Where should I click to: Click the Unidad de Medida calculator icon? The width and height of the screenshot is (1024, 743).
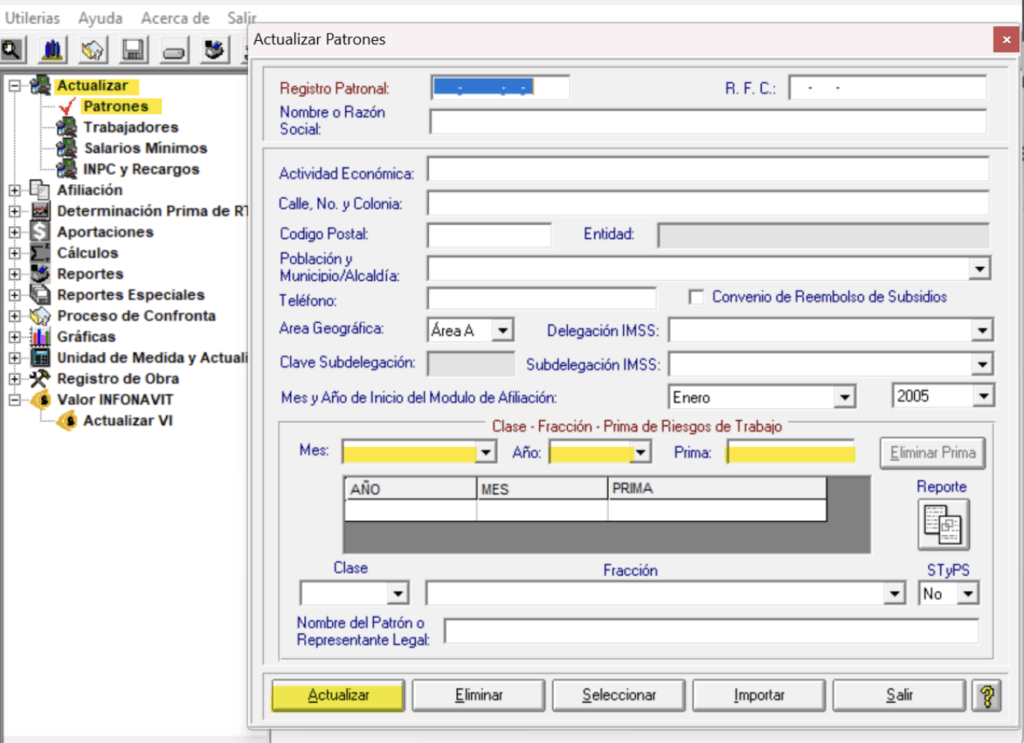(40, 357)
